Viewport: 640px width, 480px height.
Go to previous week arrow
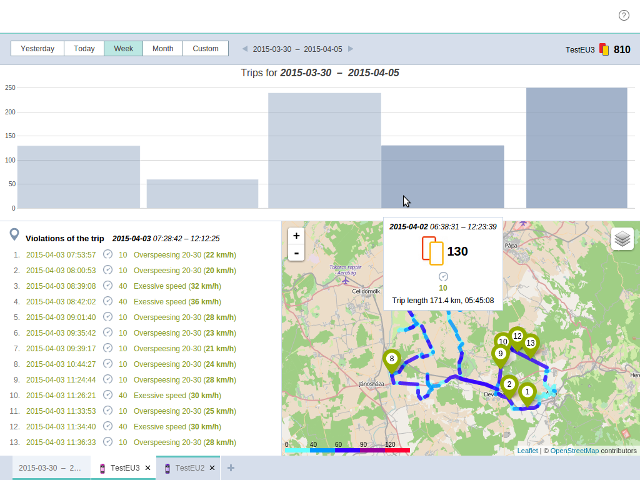tap(245, 49)
